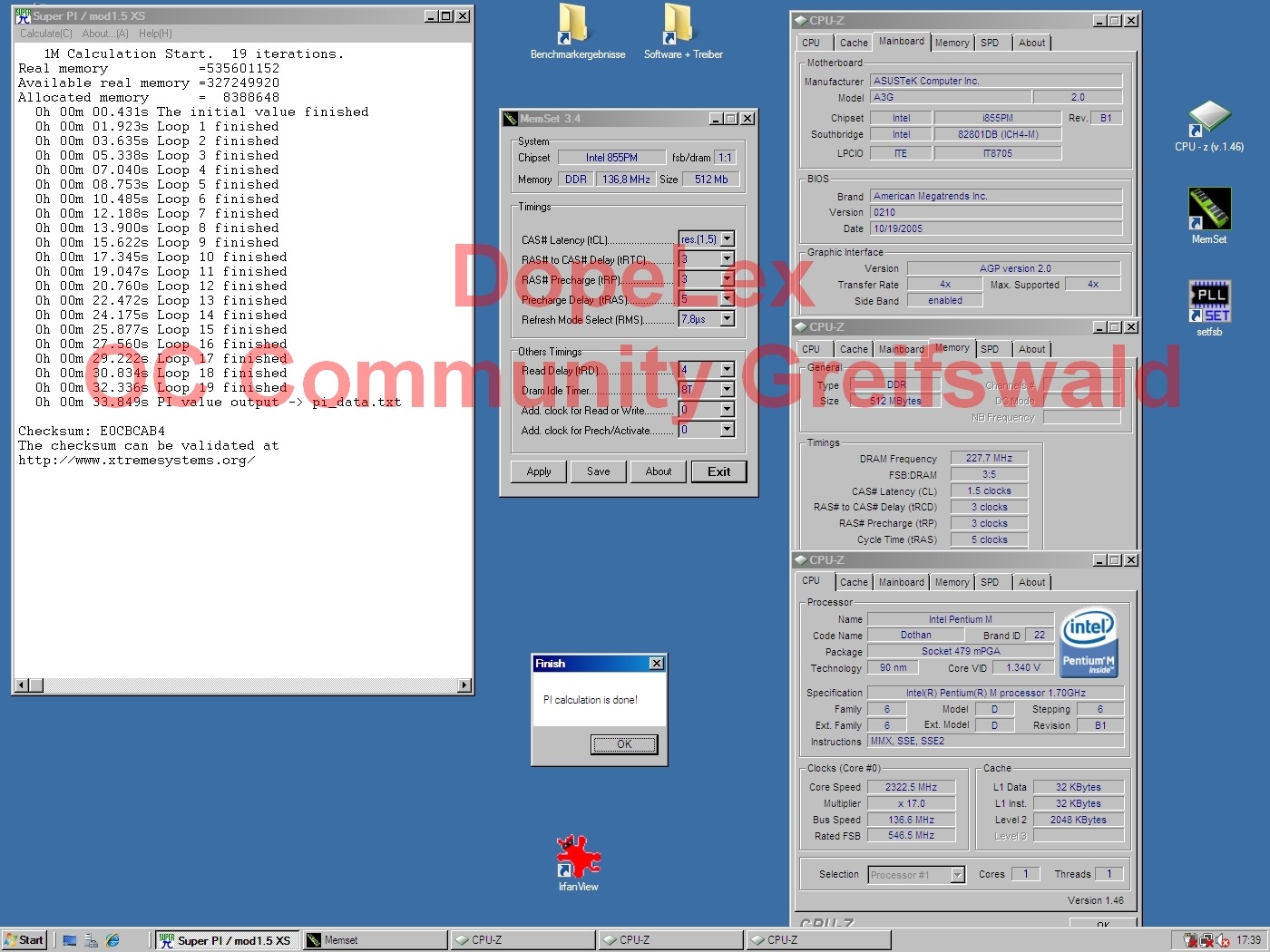
Task: Open Help(H) menu in Super PI
Action: tap(155, 34)
